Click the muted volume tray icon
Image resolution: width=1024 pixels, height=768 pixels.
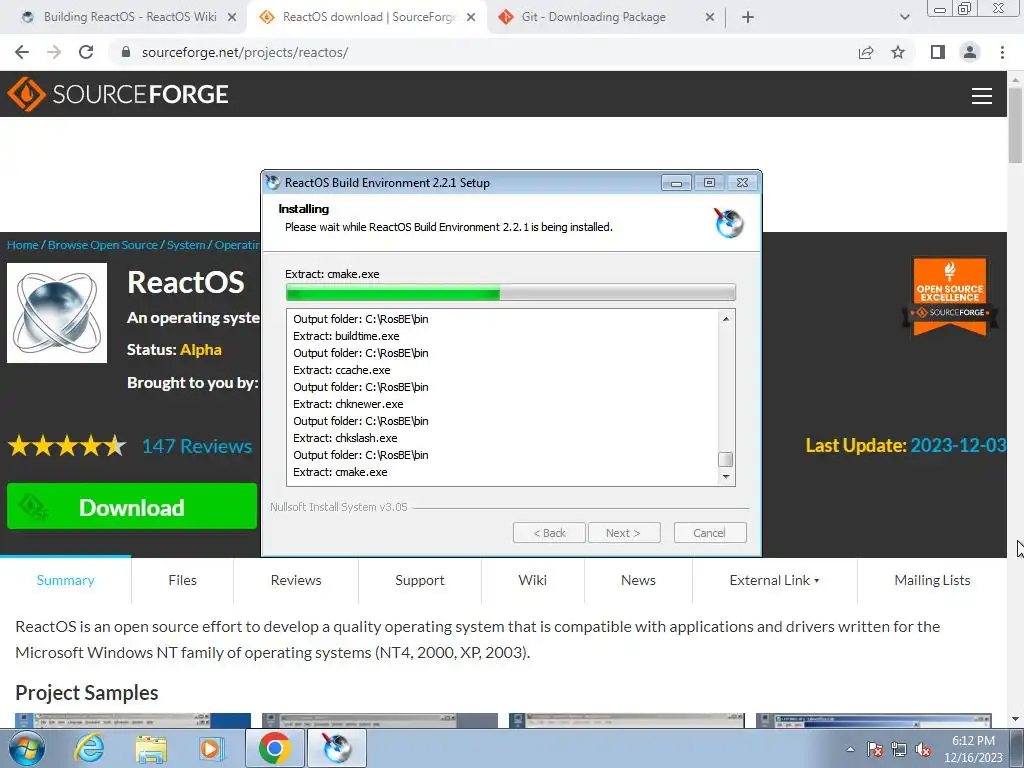tap(923, 749)
